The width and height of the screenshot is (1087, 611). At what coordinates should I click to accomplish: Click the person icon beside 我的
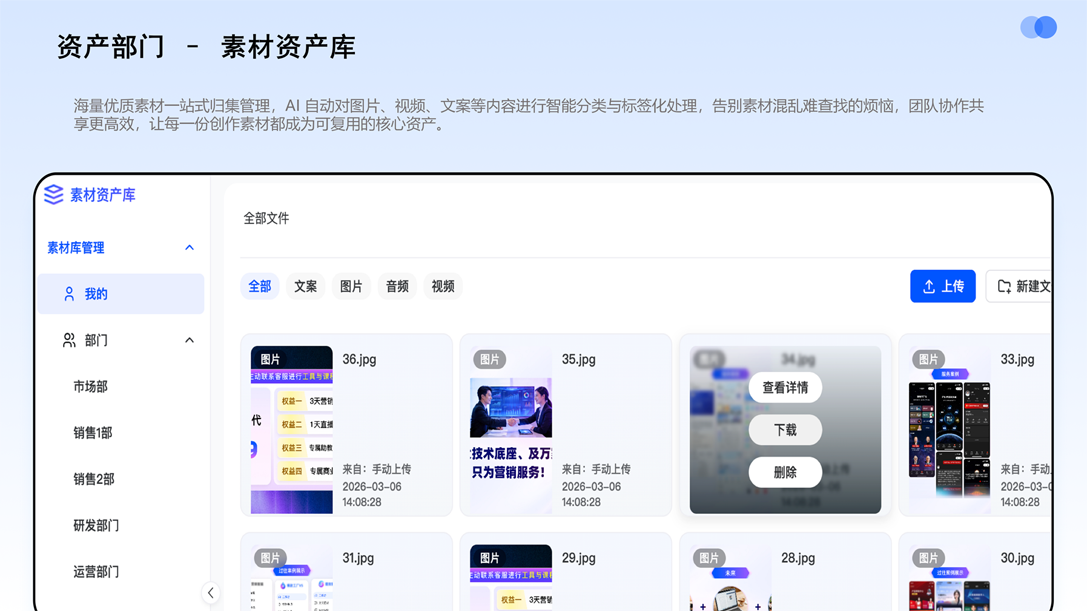pyautogui.click(x=69, y=294)
